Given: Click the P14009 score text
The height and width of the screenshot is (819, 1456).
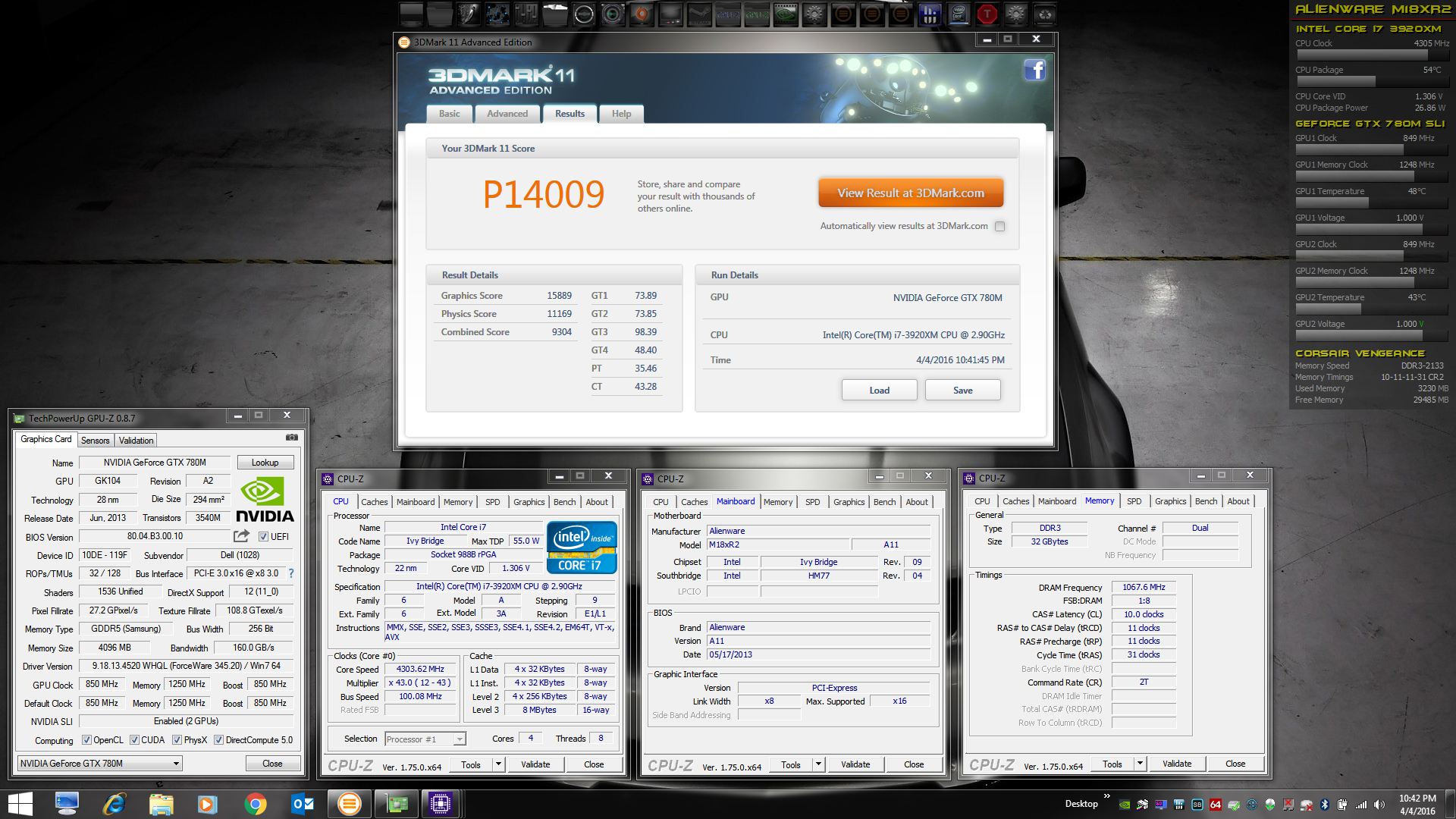Looking at the screenshot, I should (x=544, y=195).
